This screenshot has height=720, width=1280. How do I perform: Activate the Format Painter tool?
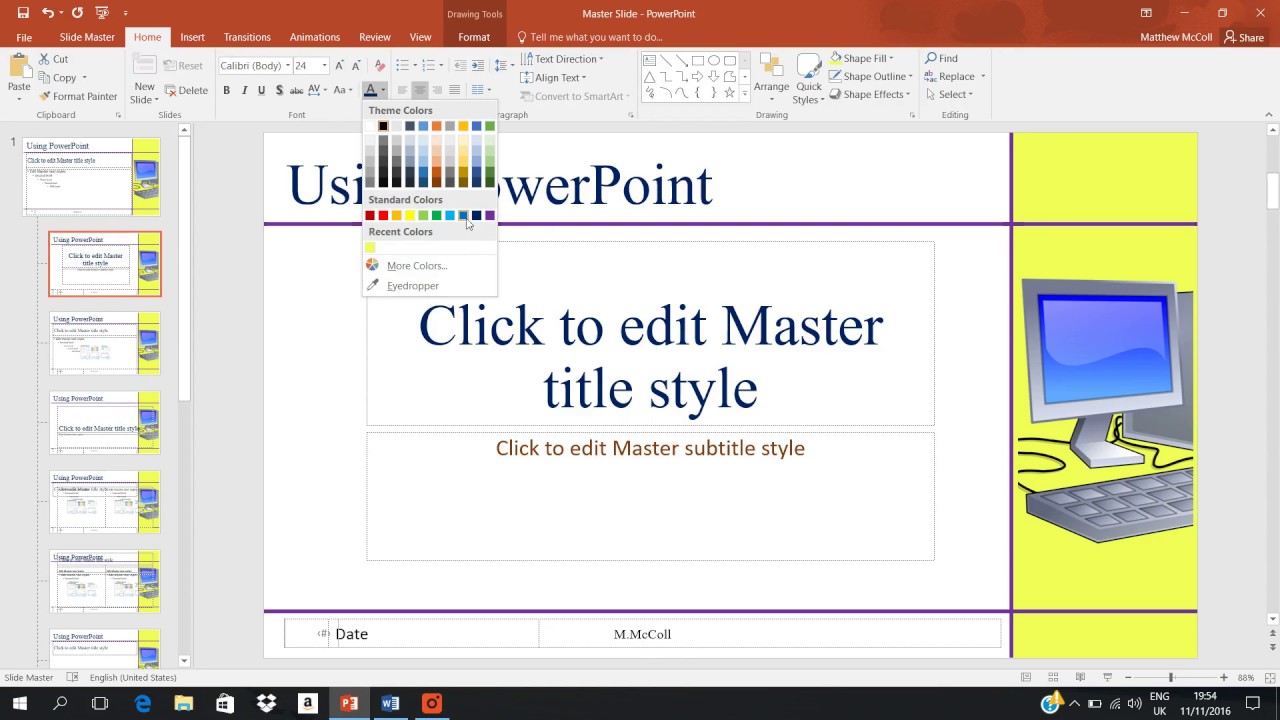pos(78,96)
